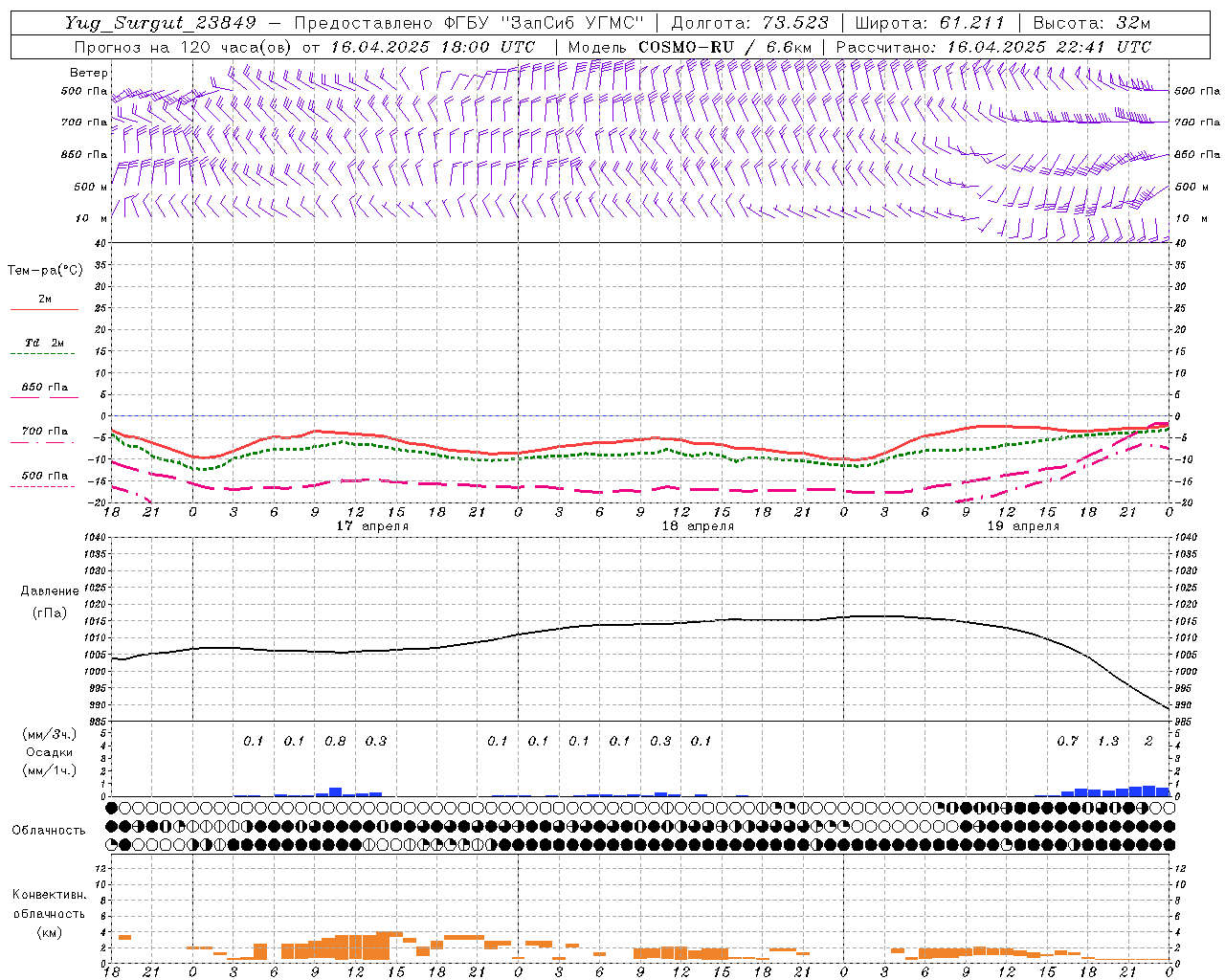Click the Рассчитано timestamp 22:41 UTC
Image resolution: width=1225 pixels, height=980 pixels.
(1103, 47)
